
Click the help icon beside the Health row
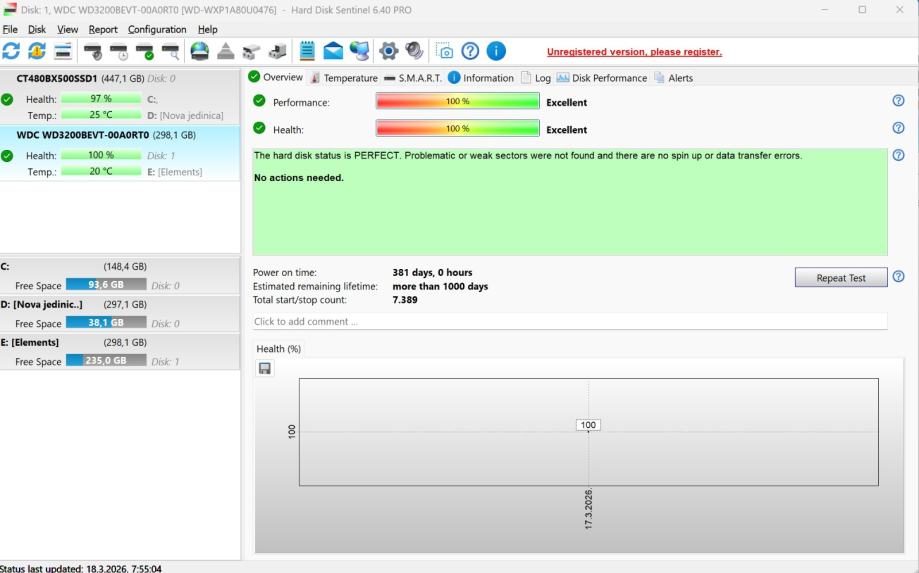click(x=898, y=128)
